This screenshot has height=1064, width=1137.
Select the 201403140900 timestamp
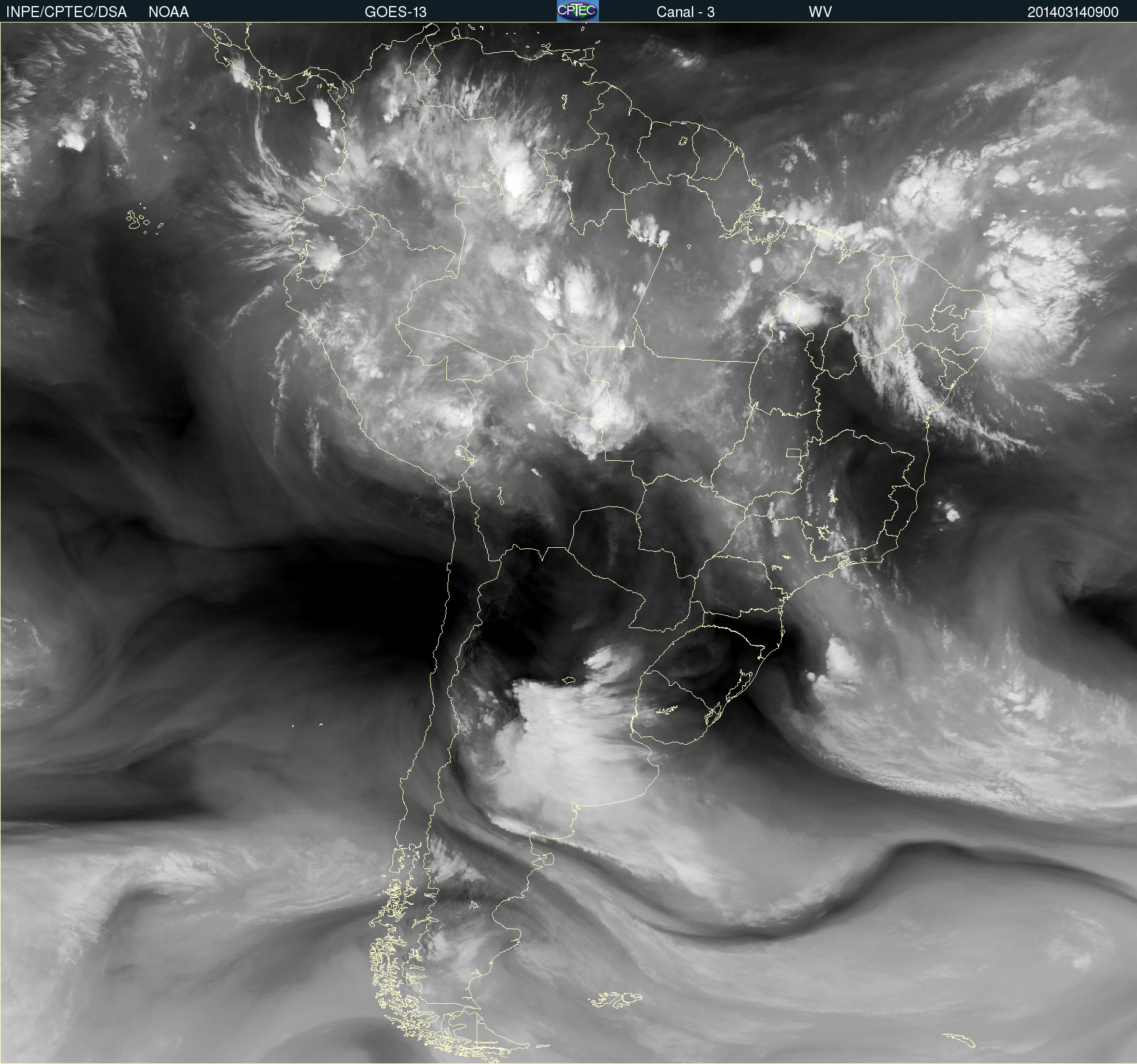1073,12
